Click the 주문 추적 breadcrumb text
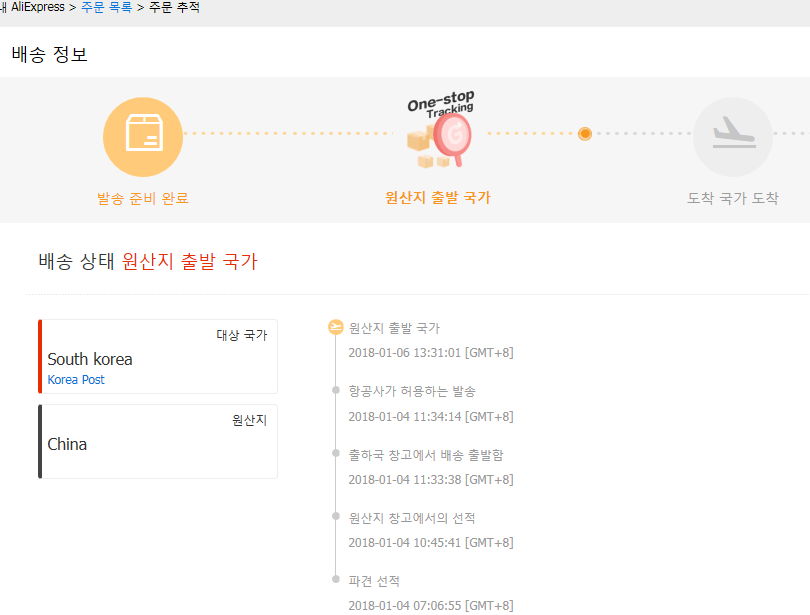The height and width of the screenshot is (615, 810). click(x=174, y=8)
